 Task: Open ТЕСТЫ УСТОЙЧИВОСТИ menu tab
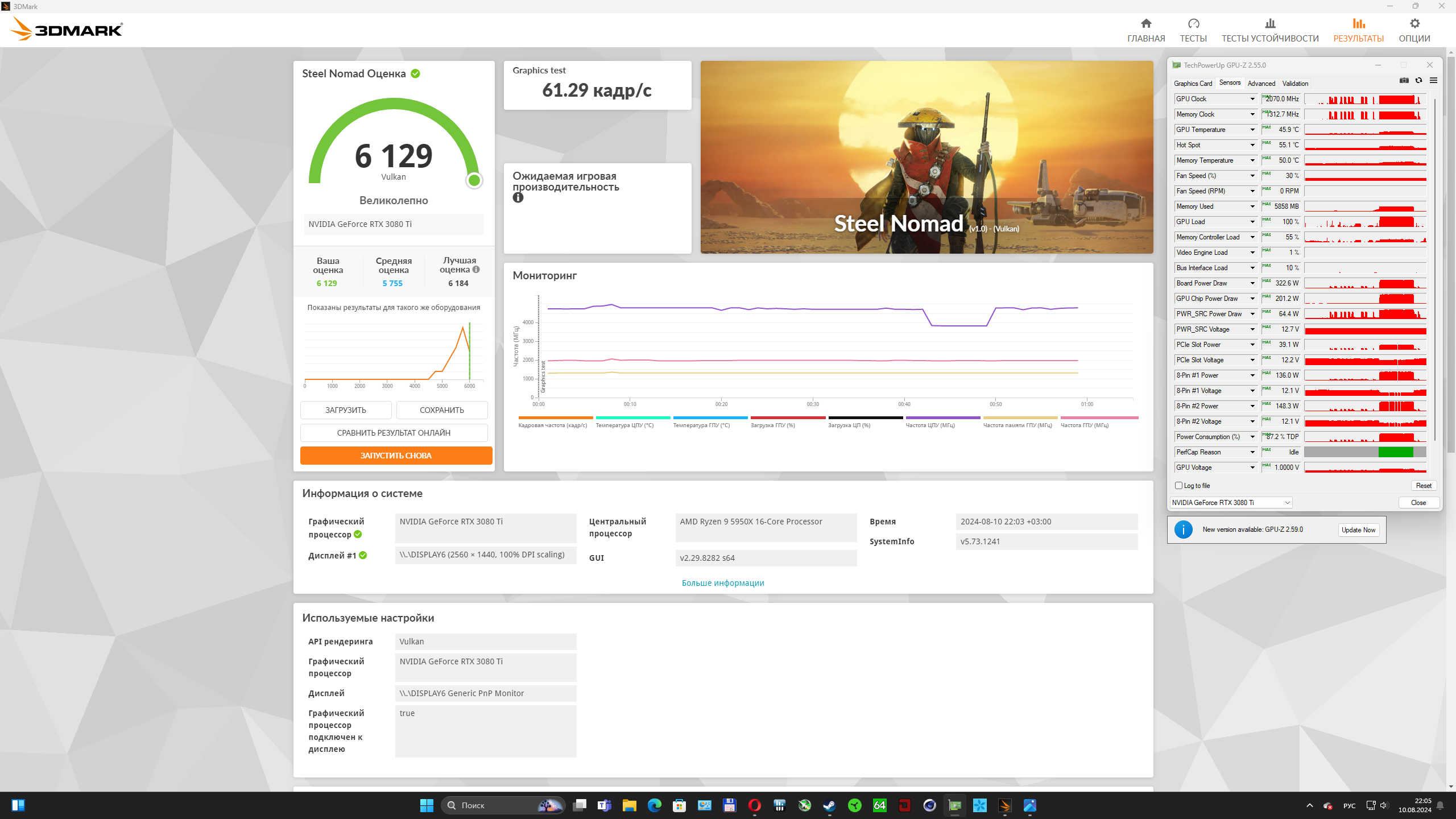[x=1269, y=30]
